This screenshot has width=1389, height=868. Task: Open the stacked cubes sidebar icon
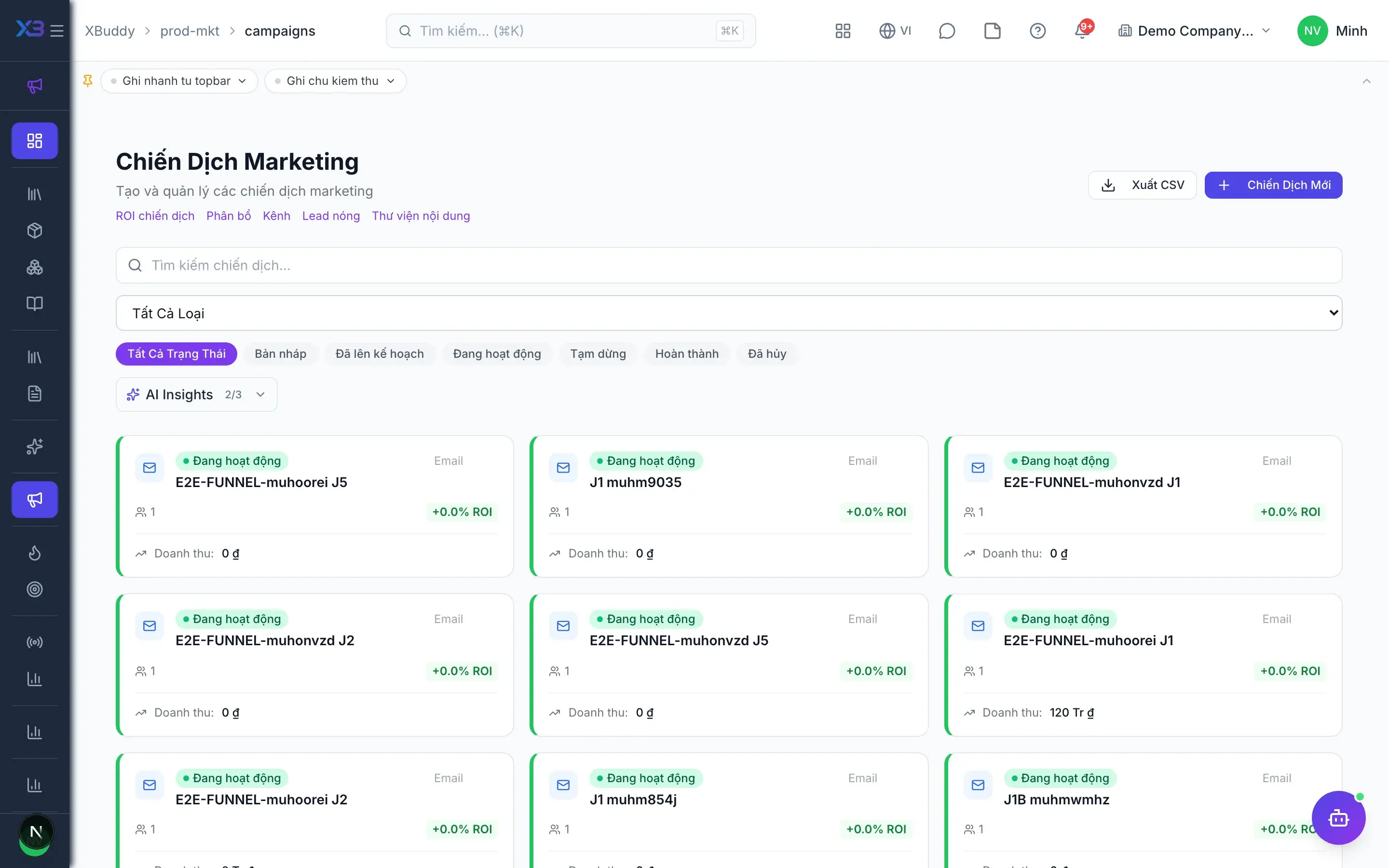click(x=34, y=268)
